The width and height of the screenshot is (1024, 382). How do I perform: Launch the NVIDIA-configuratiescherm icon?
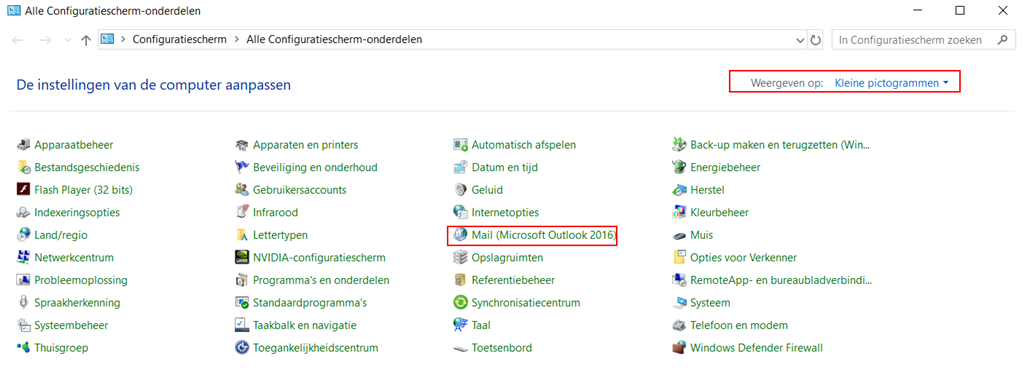[x=242, y=258]
